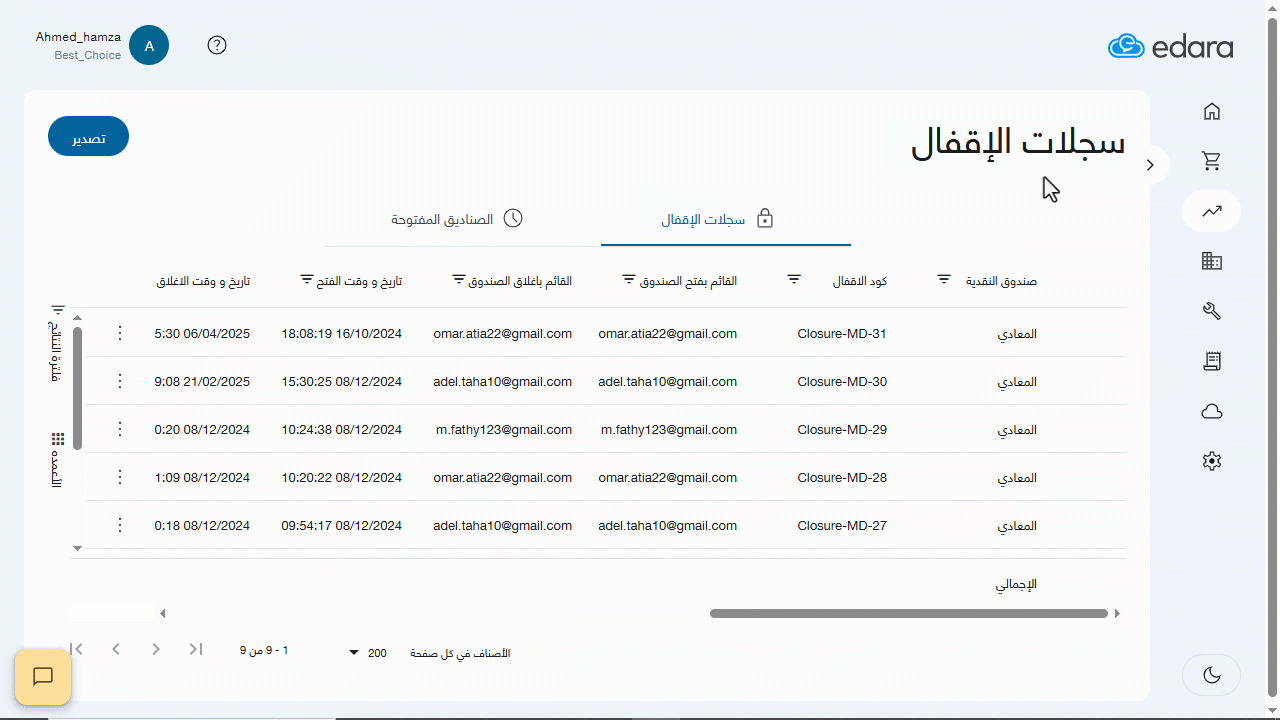The height and width of the screenshot is (720, 1280).
Task: Filter the القائم بفتح الصندوق column
Action: [629, 279]
